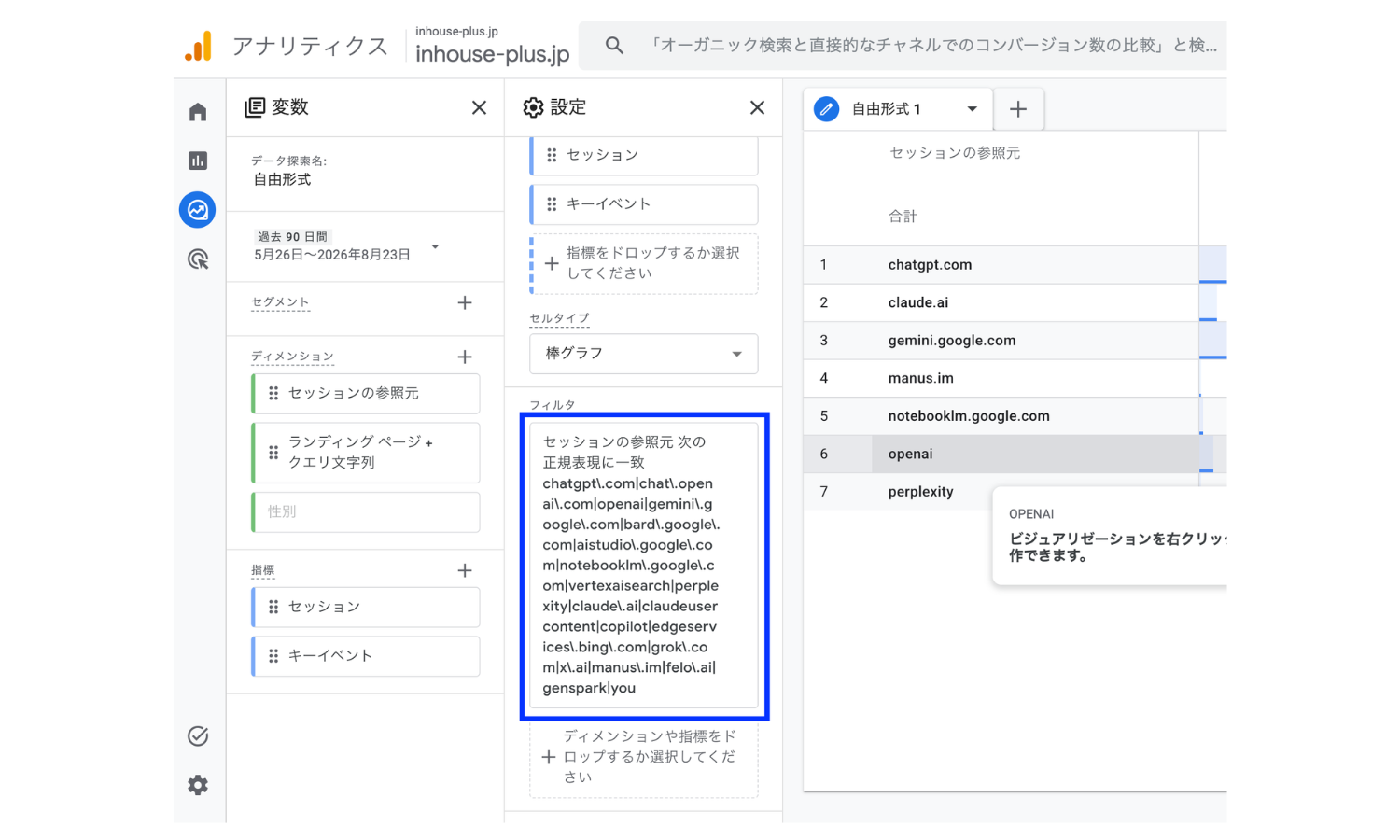The image size is (1400, 840).
Task: Click the 過去 90 日間 date label
Action: 292,237
